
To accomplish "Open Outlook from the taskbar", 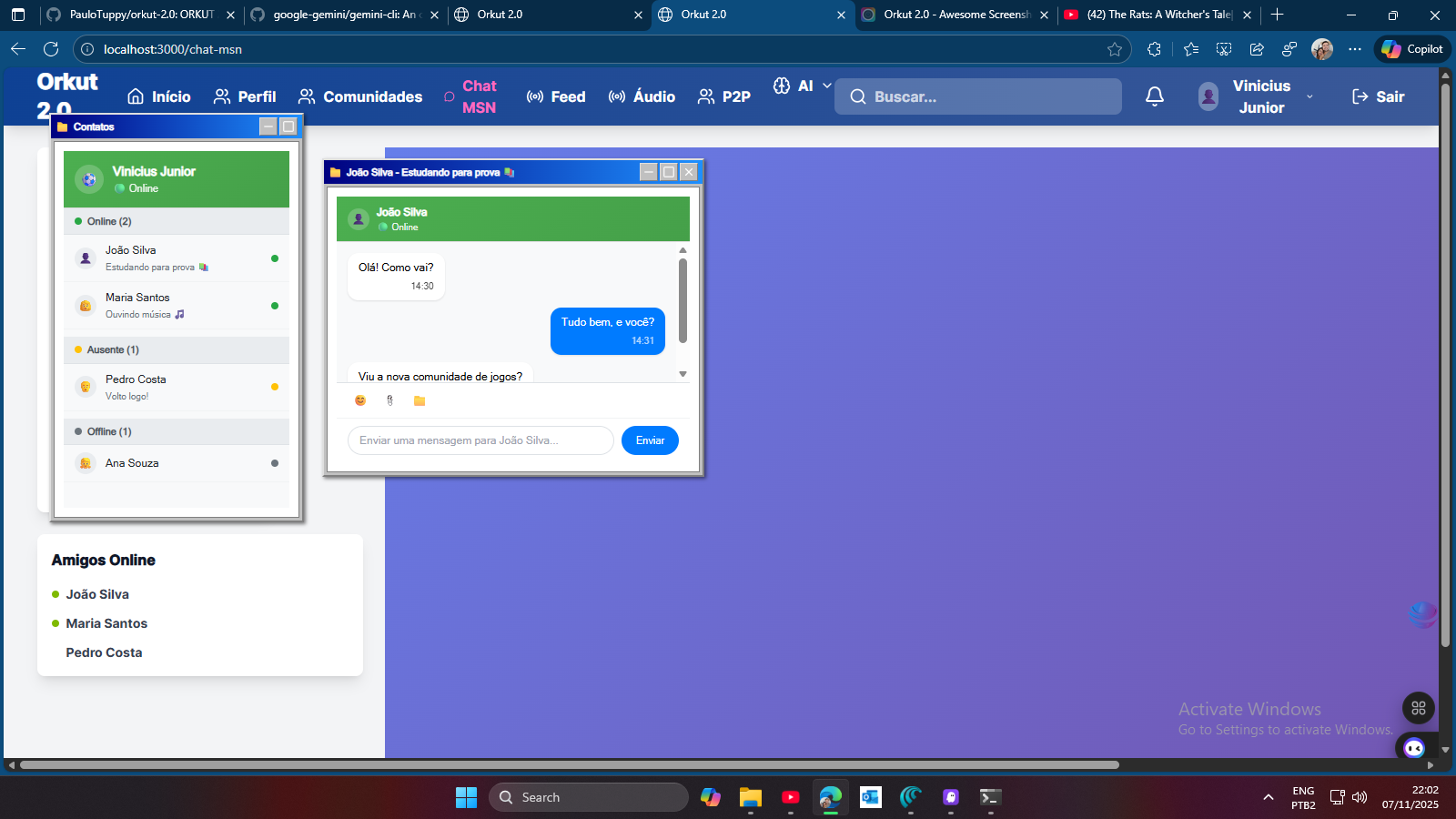I will pos(871,797).
